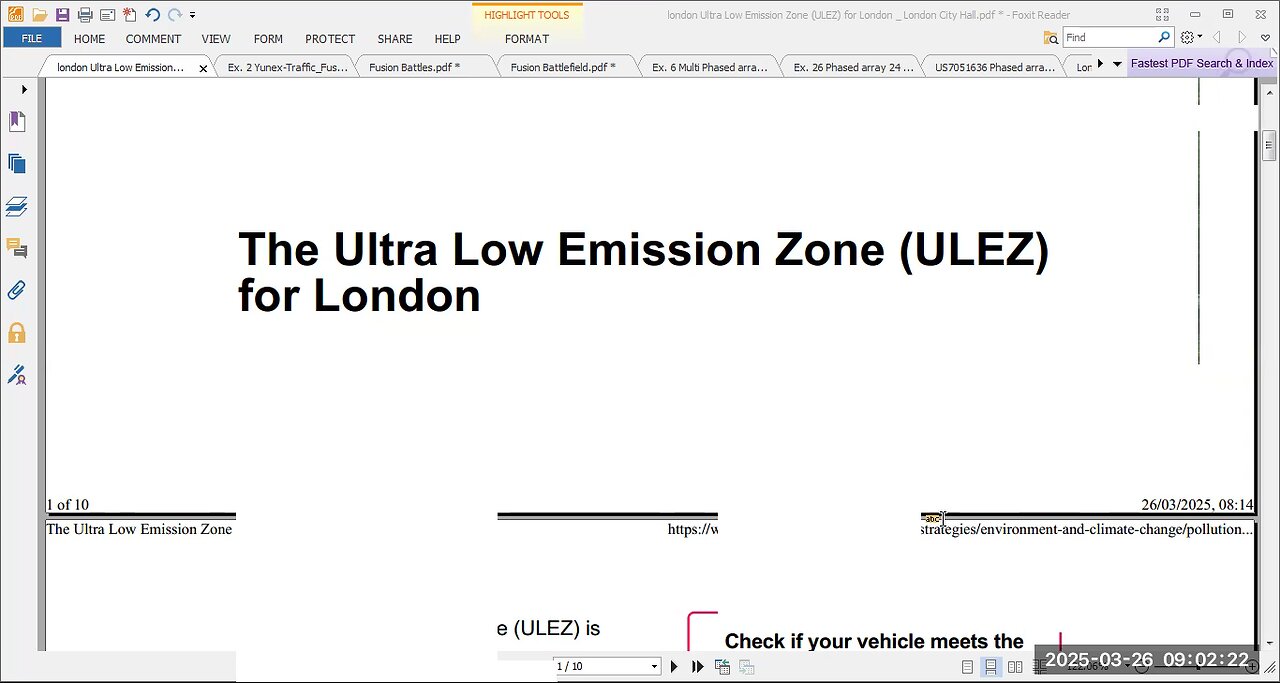Screen dimensions: 1280x683
Task: Go to the next page
Action: (674, 666)
